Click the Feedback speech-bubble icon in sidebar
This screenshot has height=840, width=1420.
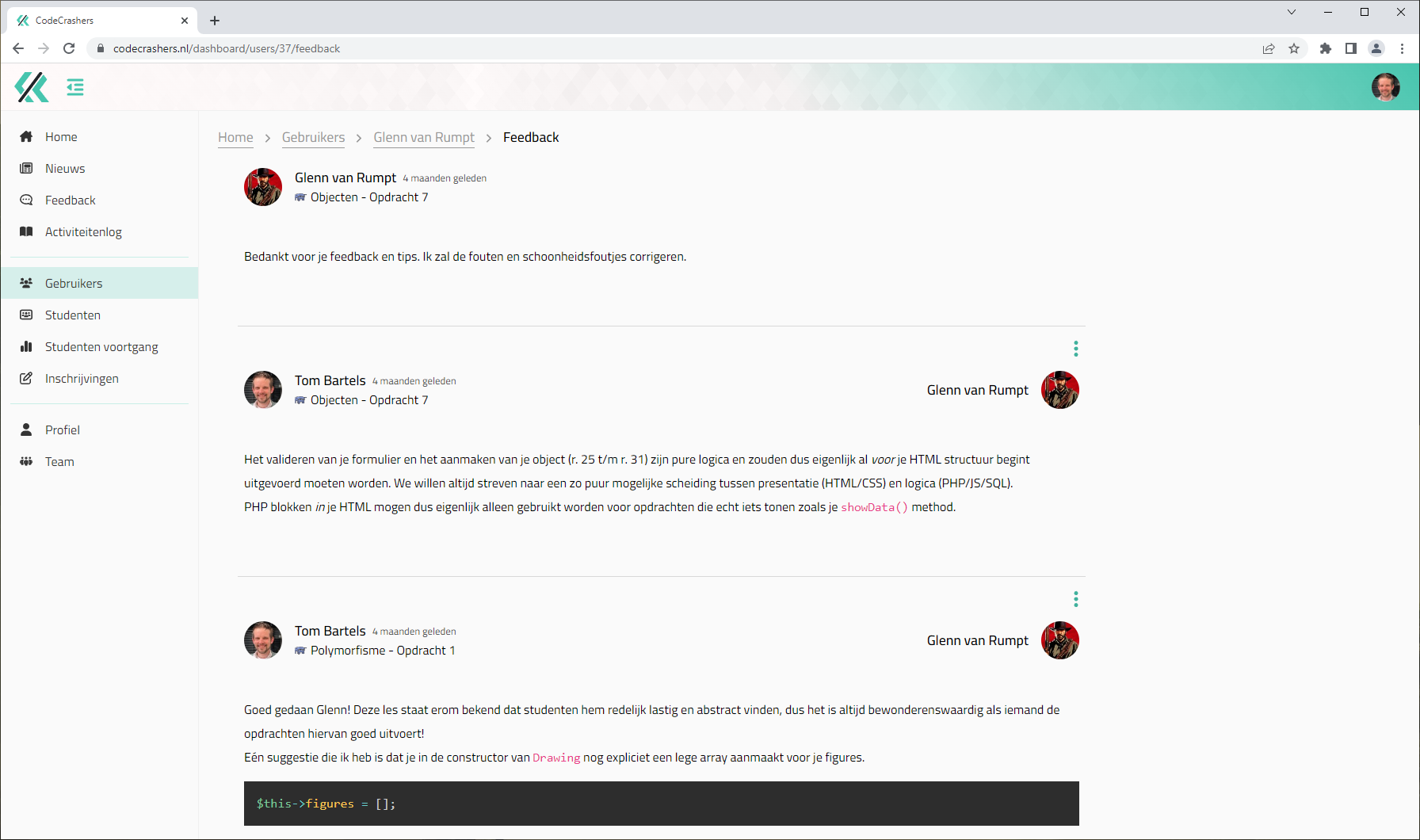[26, 200]
